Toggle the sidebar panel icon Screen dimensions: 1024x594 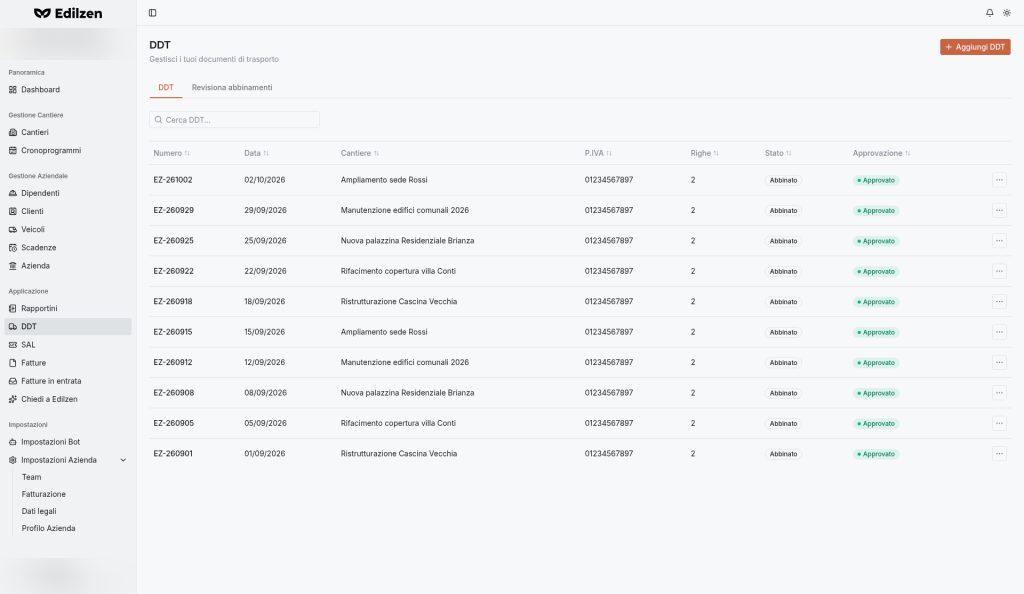152,13
